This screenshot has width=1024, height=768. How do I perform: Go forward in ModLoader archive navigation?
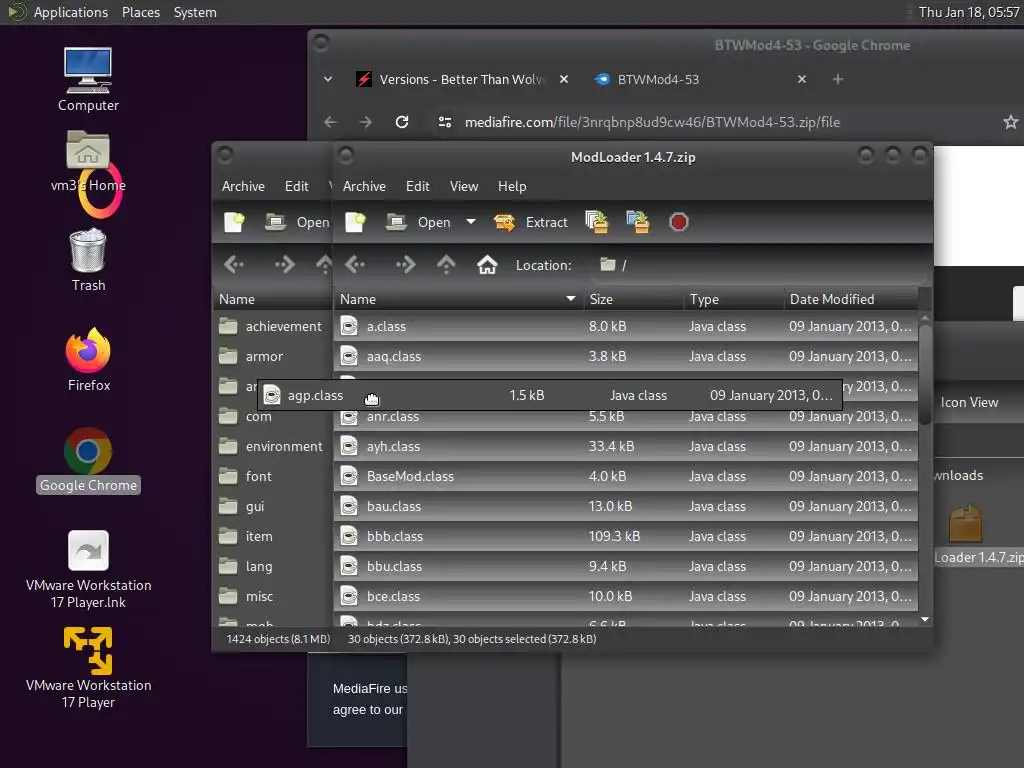pos(406,264)
